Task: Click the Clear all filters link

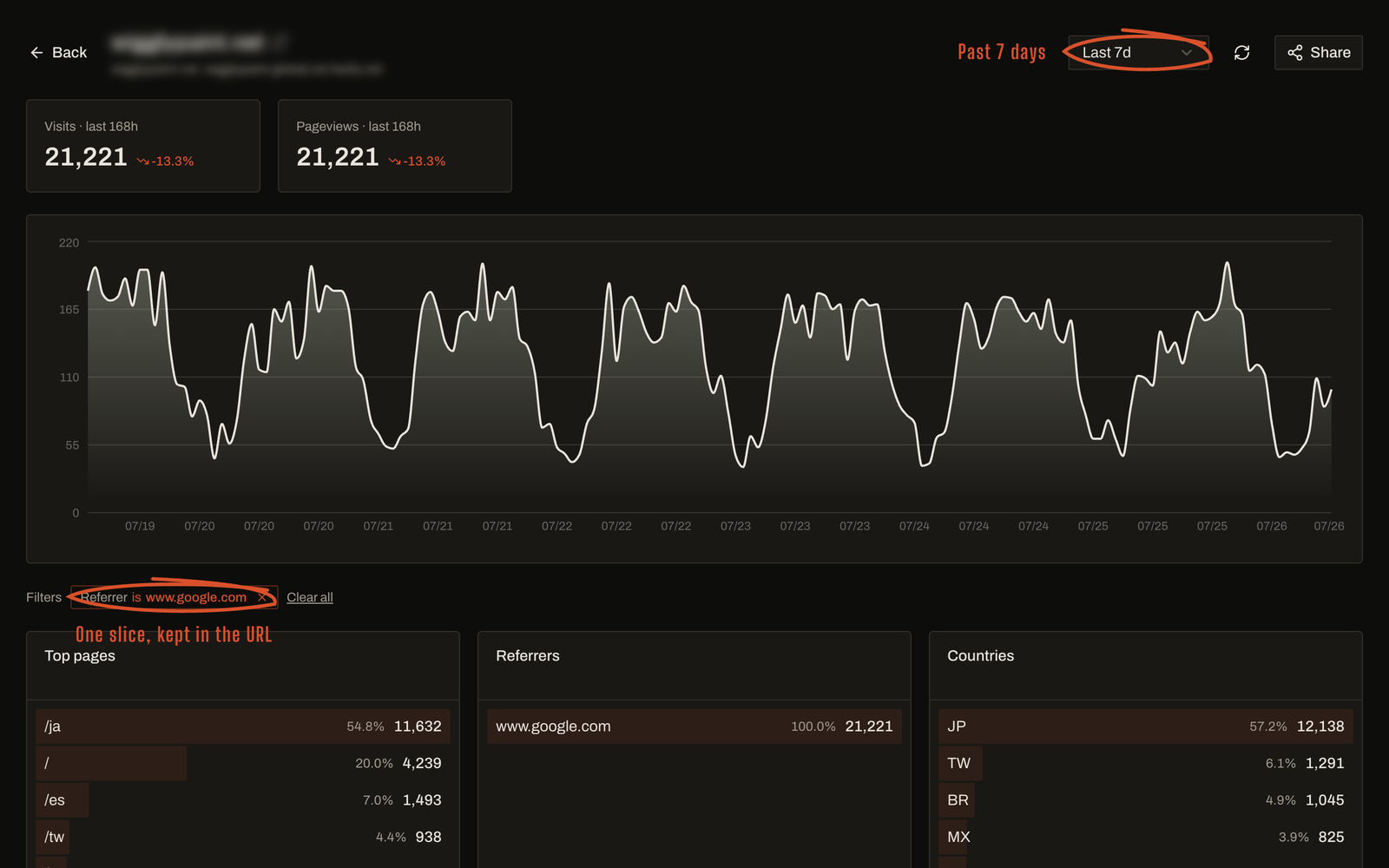Action: coord(310,597)
